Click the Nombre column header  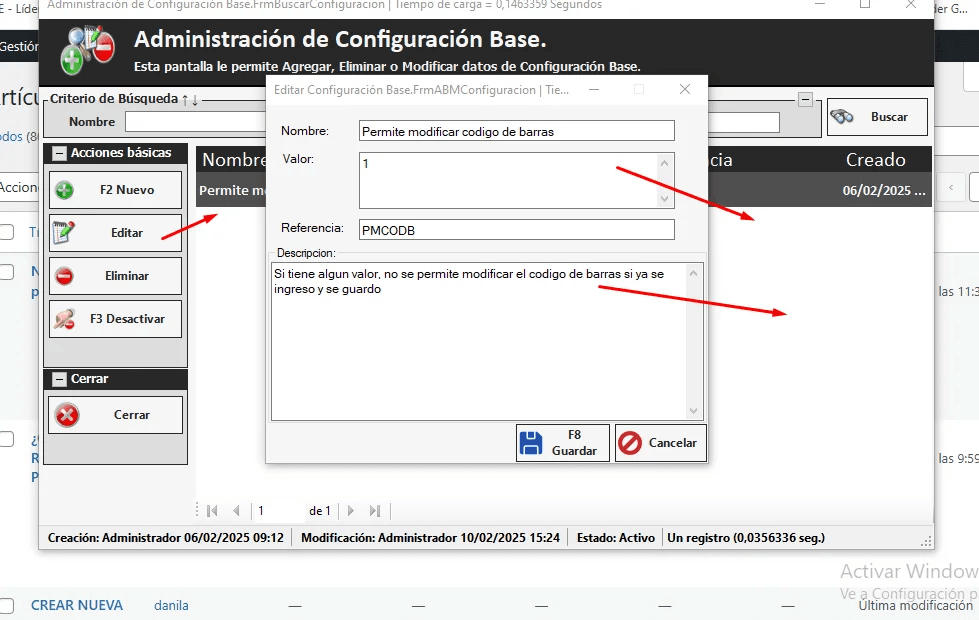pyautogui.click(x=232, y=160)
